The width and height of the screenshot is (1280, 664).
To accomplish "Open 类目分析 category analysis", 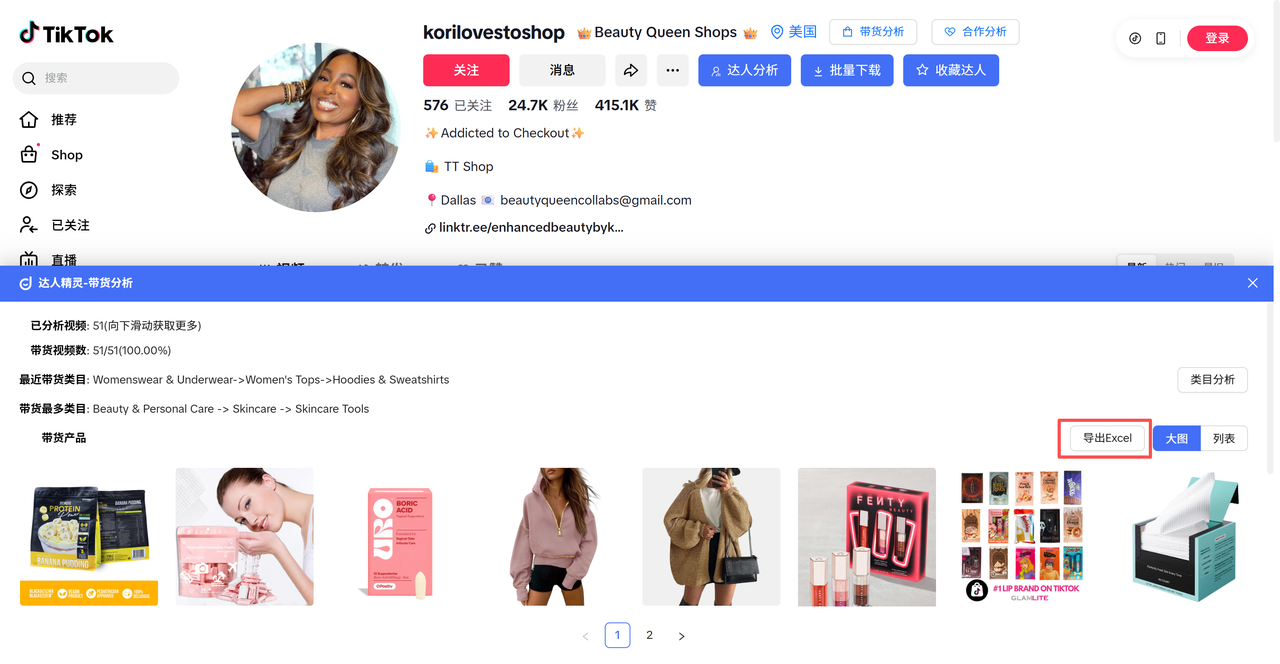I will click(1212, 380).
